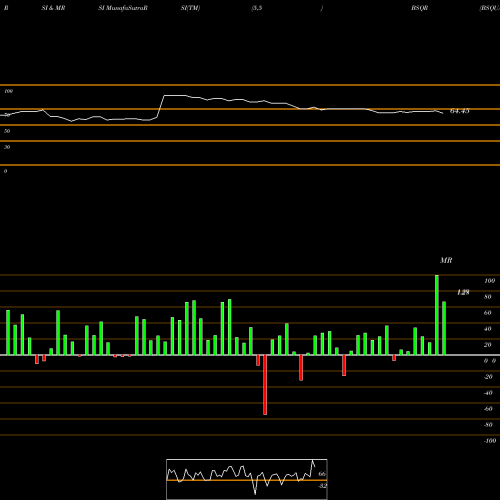
Task: Click the -80 label on the MR axis
Action: [488, 425]
